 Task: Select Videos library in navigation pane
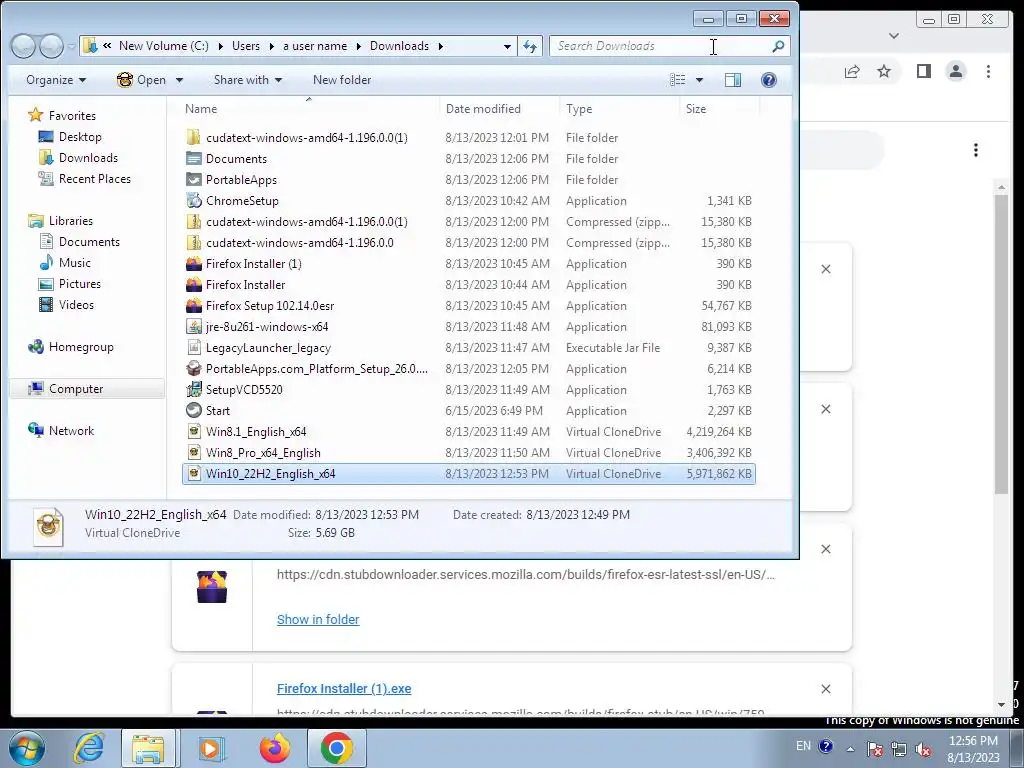[76, 304]
